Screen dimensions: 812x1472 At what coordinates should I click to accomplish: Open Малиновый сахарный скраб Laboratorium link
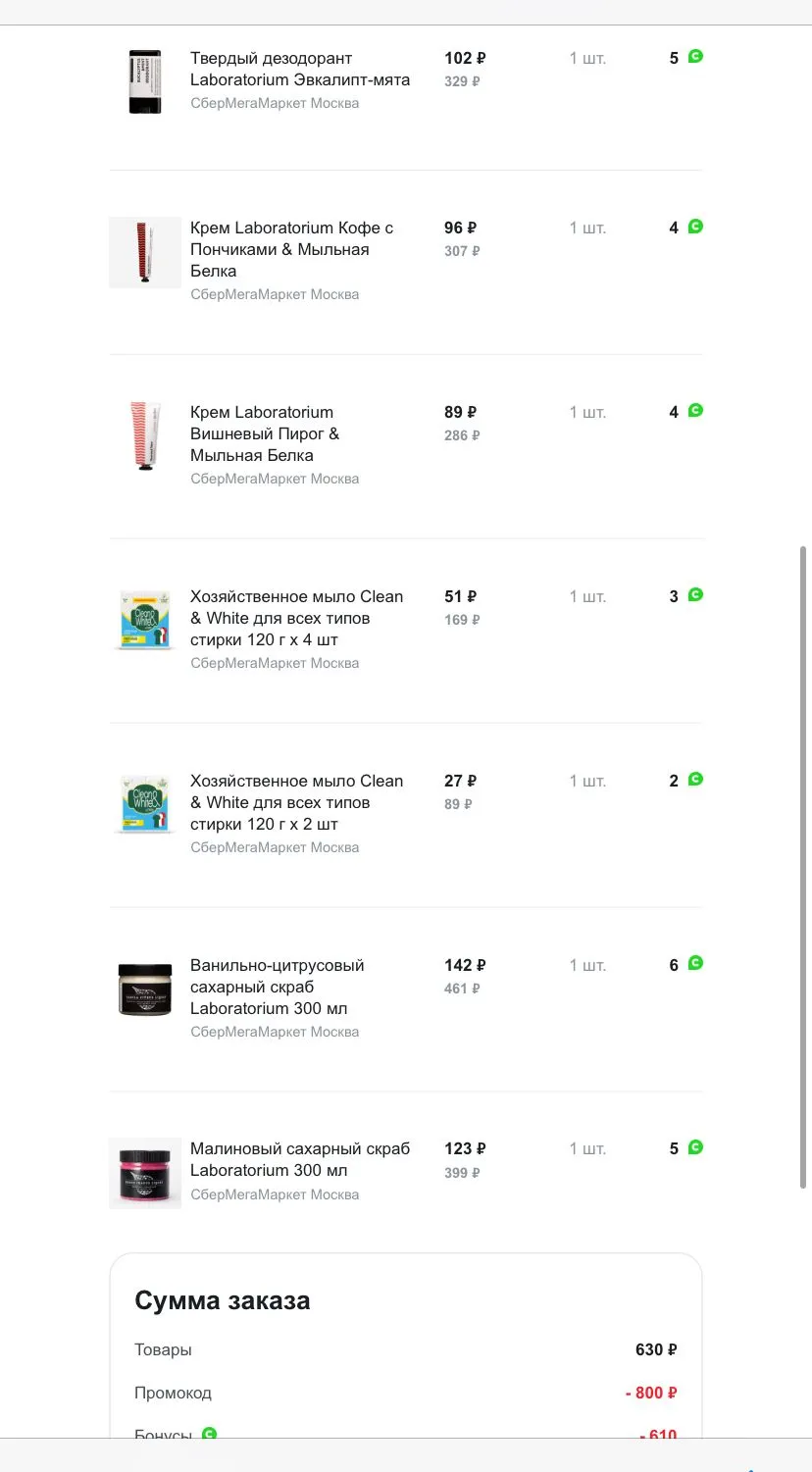(x=300, y=1159)
